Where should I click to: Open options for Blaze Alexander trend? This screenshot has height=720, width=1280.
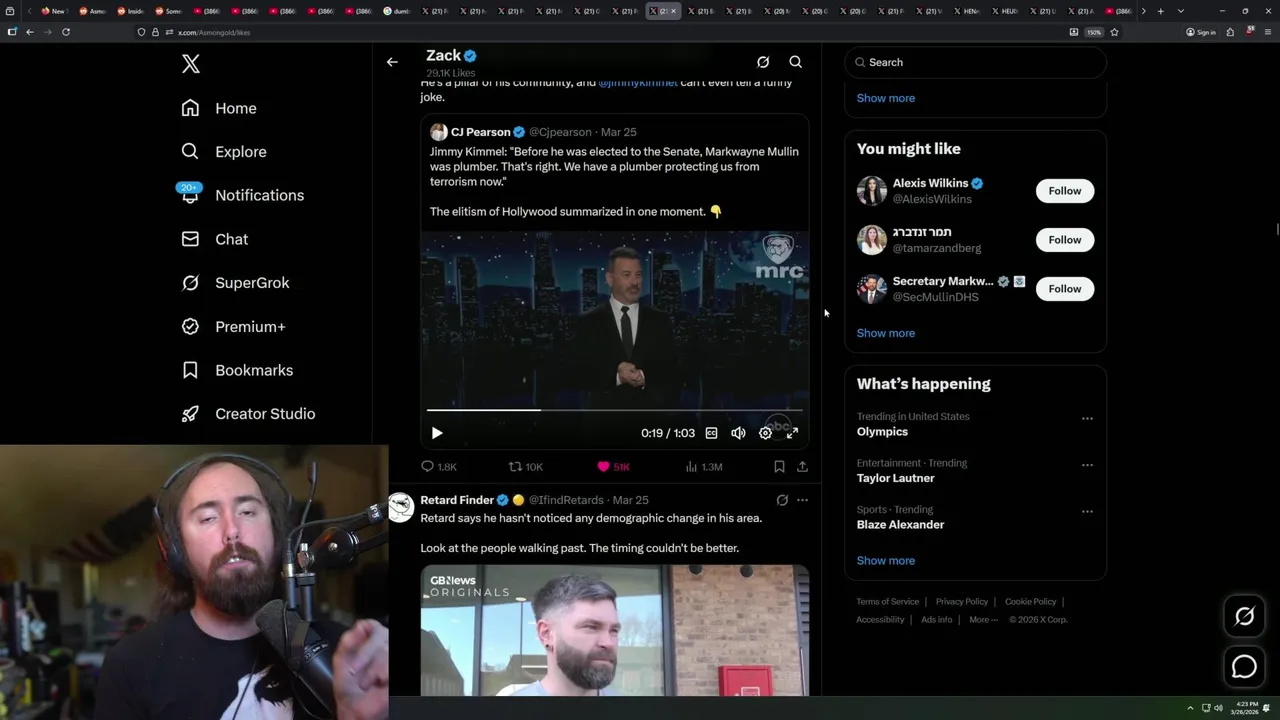click(1087, 512)
